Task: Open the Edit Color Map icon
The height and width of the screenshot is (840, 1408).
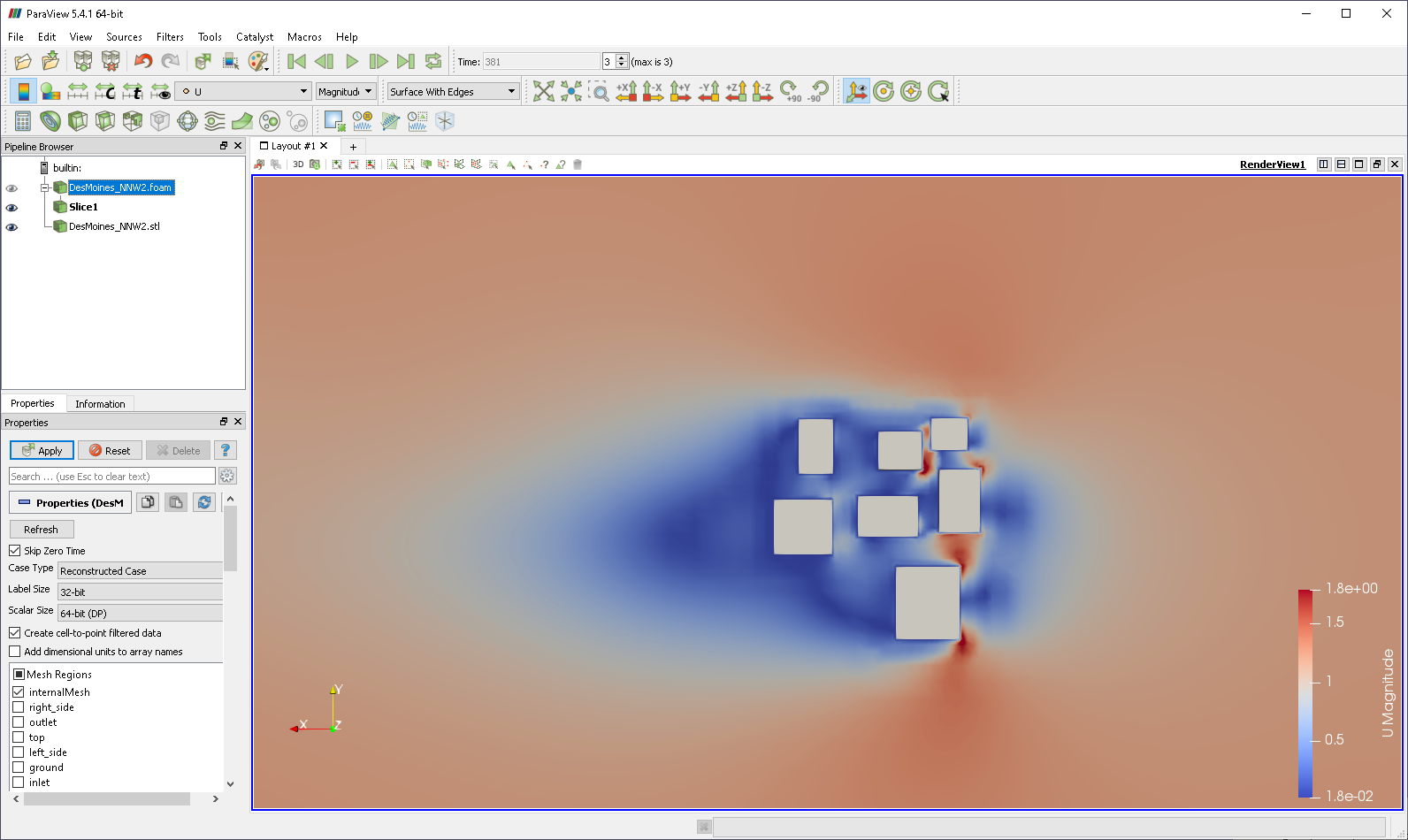Action: [x=50, y=91]
